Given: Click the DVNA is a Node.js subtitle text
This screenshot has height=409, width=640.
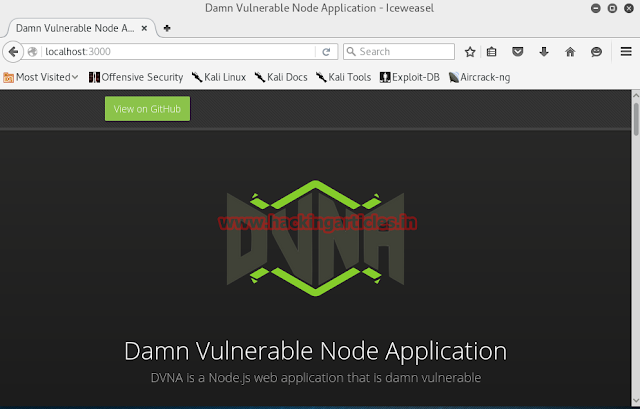Looking at the screenshot, I should click(316, 378).
